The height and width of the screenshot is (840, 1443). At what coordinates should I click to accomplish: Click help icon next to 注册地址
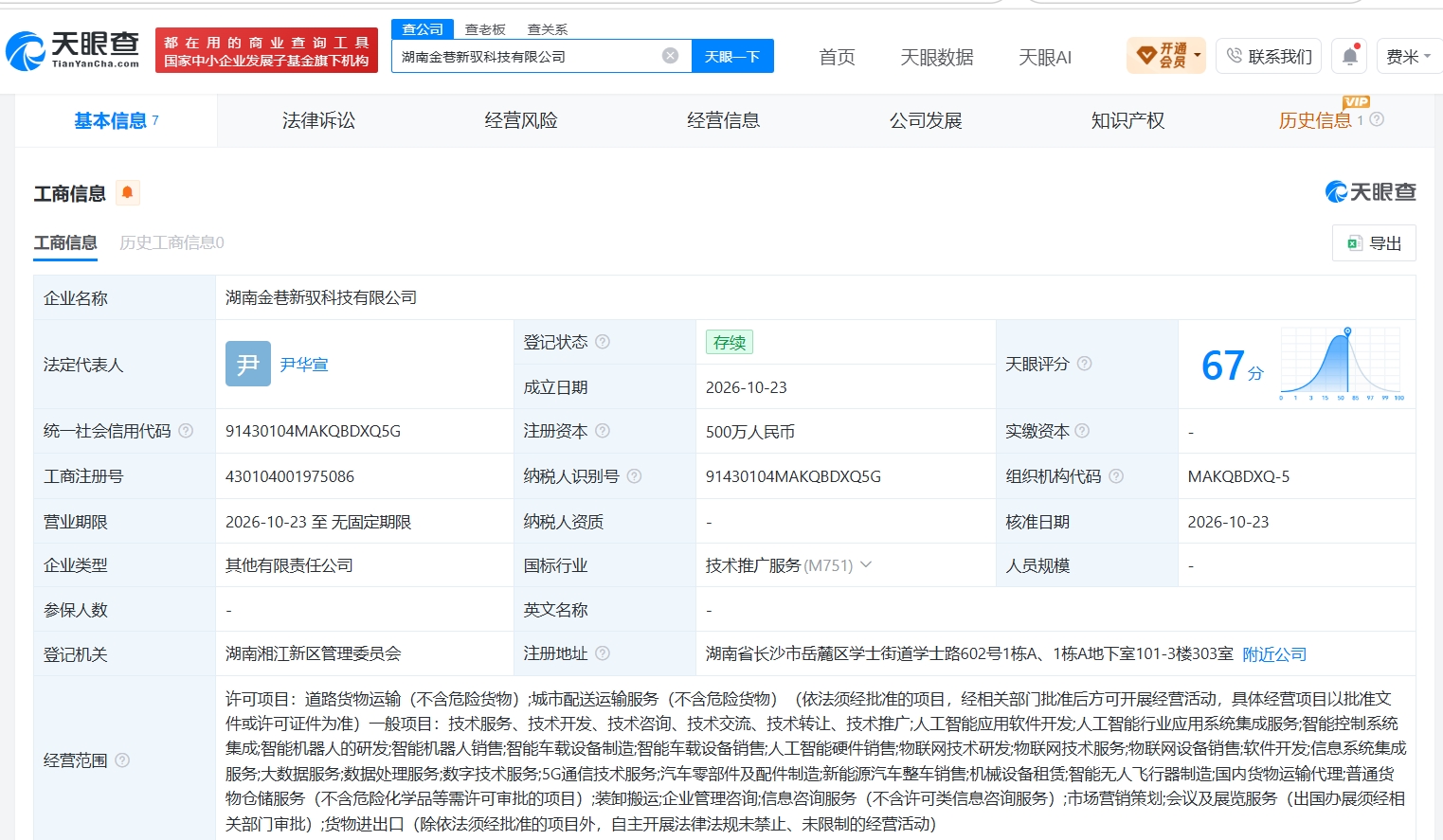pyautogui.click(x=602, y=653)
